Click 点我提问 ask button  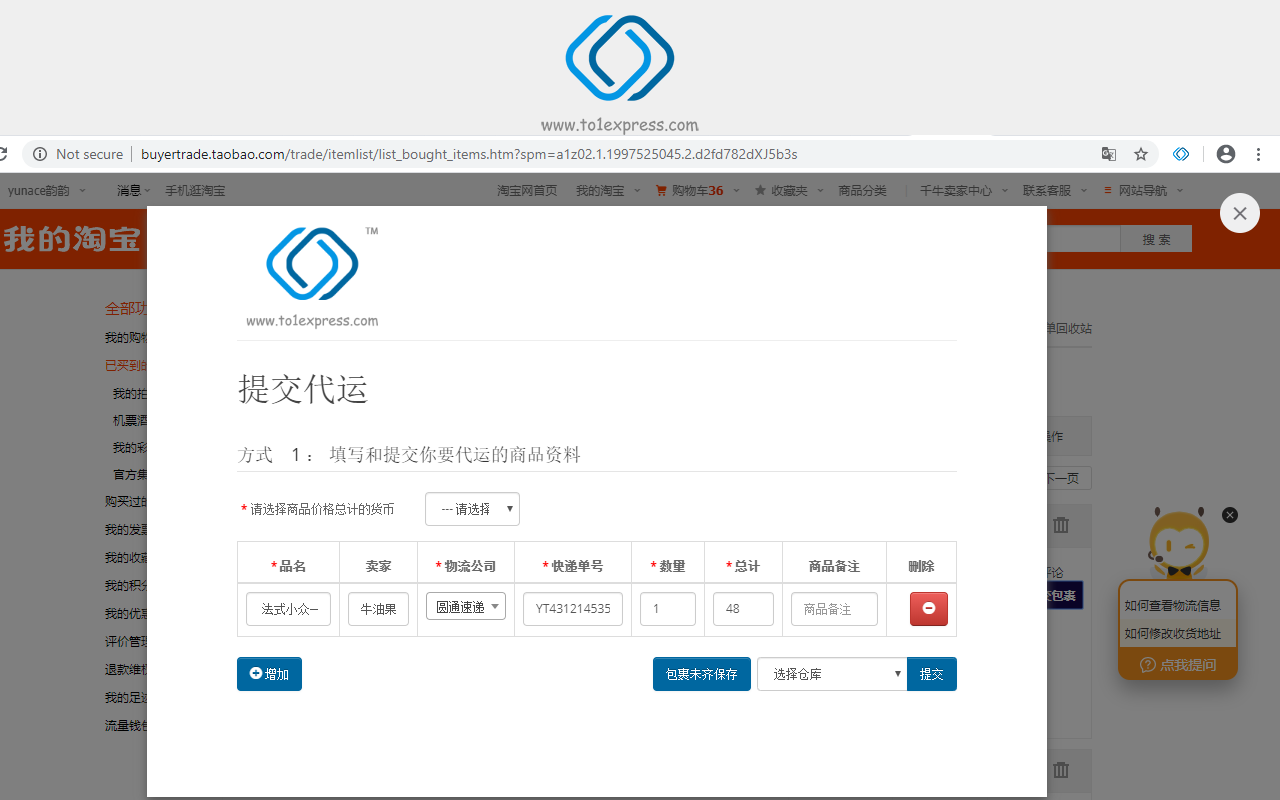pos(1178,665)
